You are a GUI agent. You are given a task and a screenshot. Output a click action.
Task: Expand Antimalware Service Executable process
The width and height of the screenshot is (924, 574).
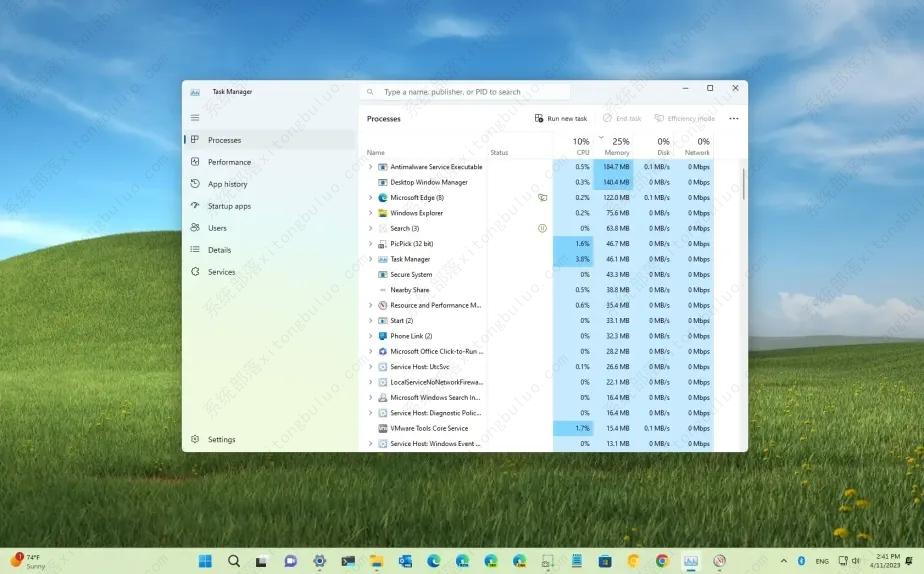point(371,167)
